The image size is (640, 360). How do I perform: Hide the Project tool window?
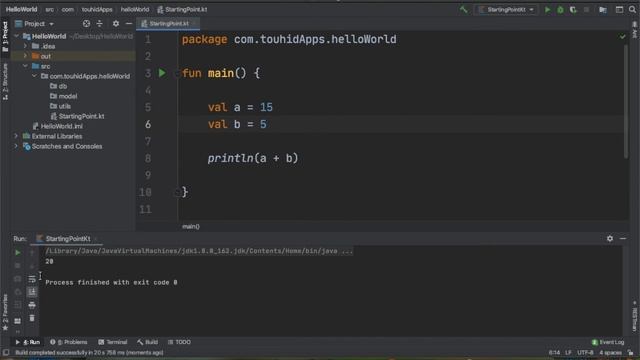(x=129, y=24)
